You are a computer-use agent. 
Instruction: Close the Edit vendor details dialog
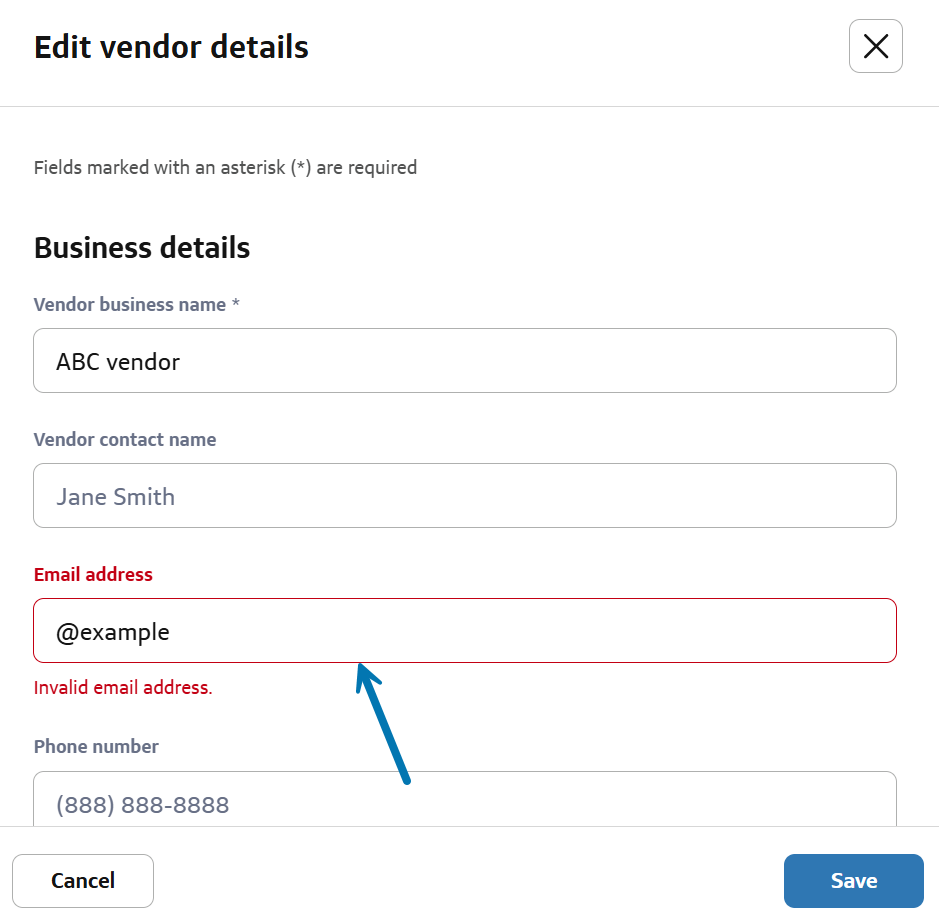tap(875, 46)
